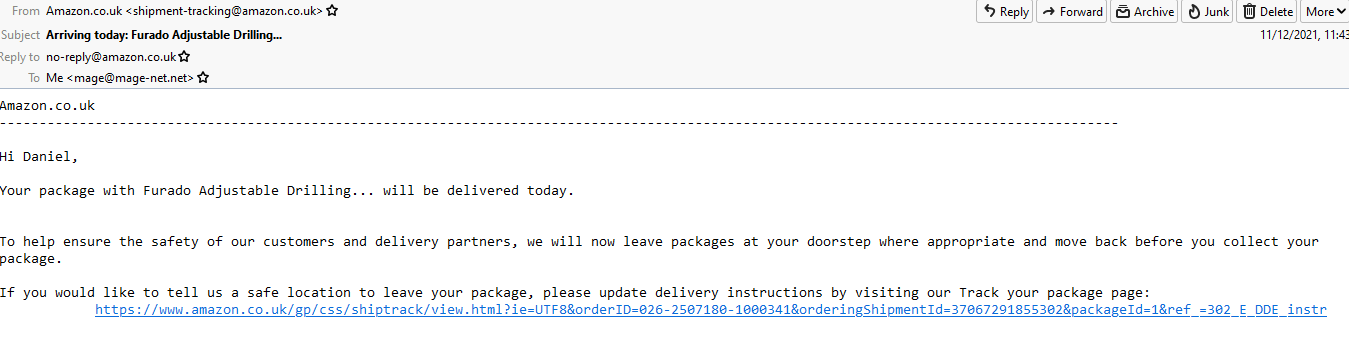
Task: Click the From header label
Action: point(26,11)
